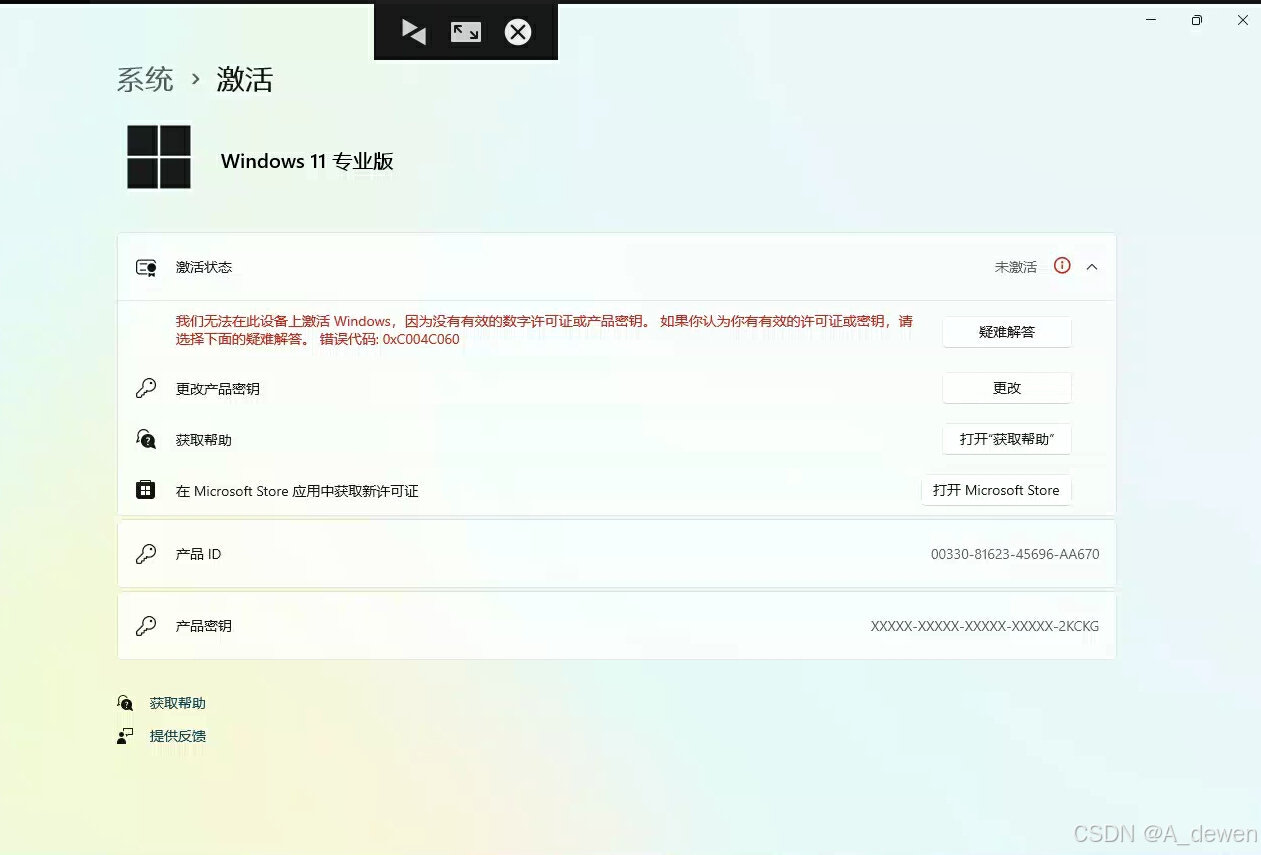
Task: Click the product key row key icon
Action: pos(146,625)
